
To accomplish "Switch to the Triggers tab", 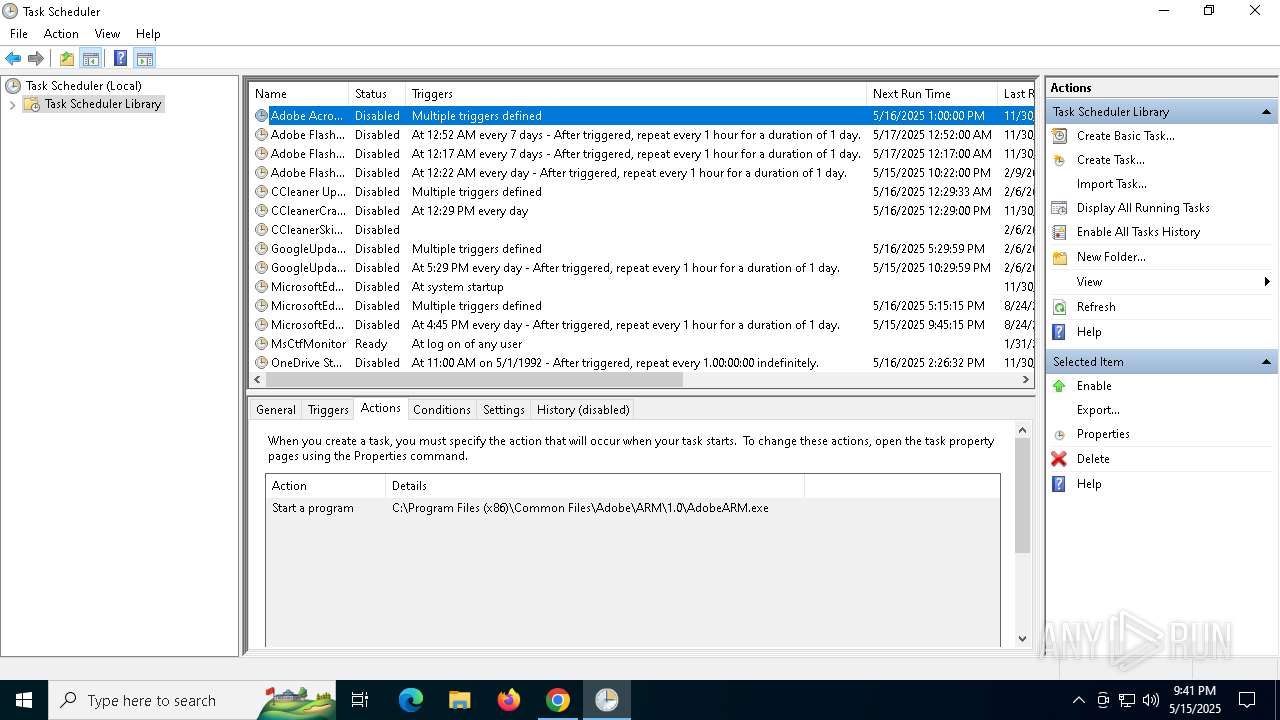I will tap(328, 410).
